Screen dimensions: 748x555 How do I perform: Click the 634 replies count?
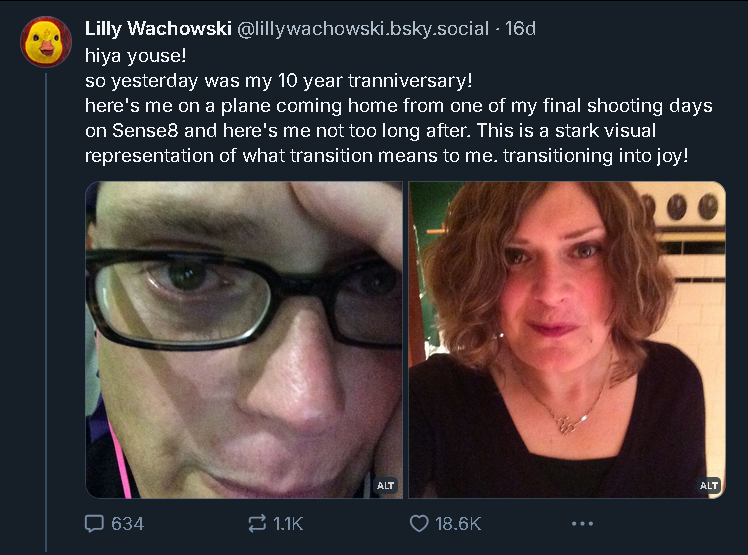click(127, 523)
